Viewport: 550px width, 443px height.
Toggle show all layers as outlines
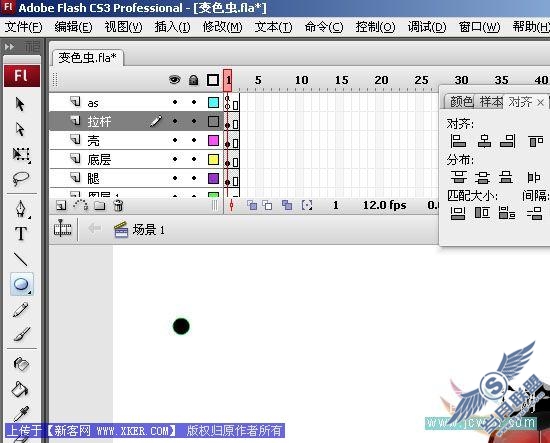213,80
